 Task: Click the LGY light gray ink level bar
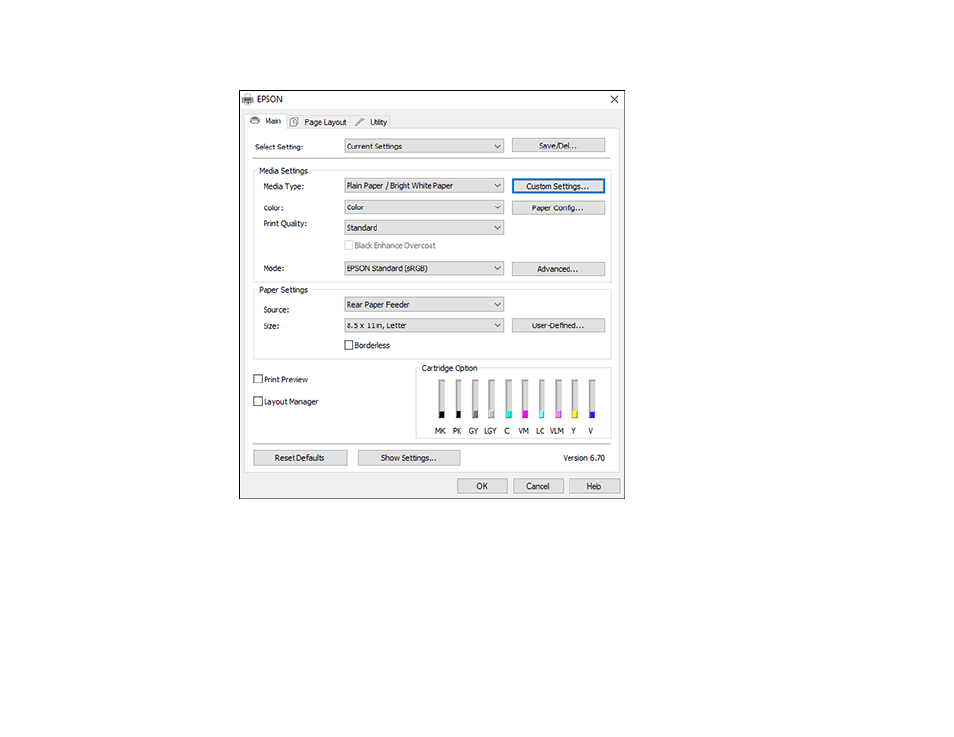coord(491,399)
